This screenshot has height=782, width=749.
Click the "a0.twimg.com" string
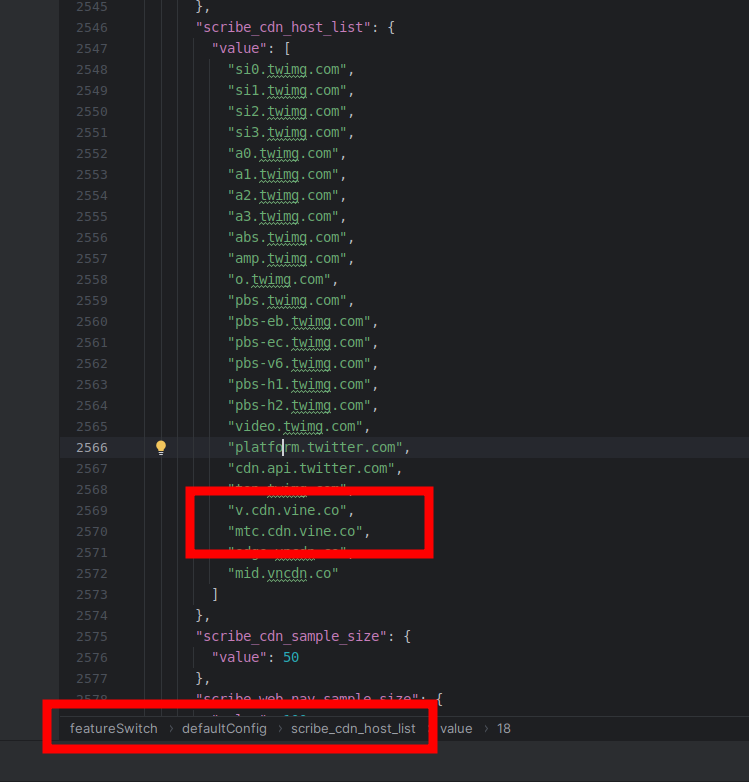[x=283, y=153]
